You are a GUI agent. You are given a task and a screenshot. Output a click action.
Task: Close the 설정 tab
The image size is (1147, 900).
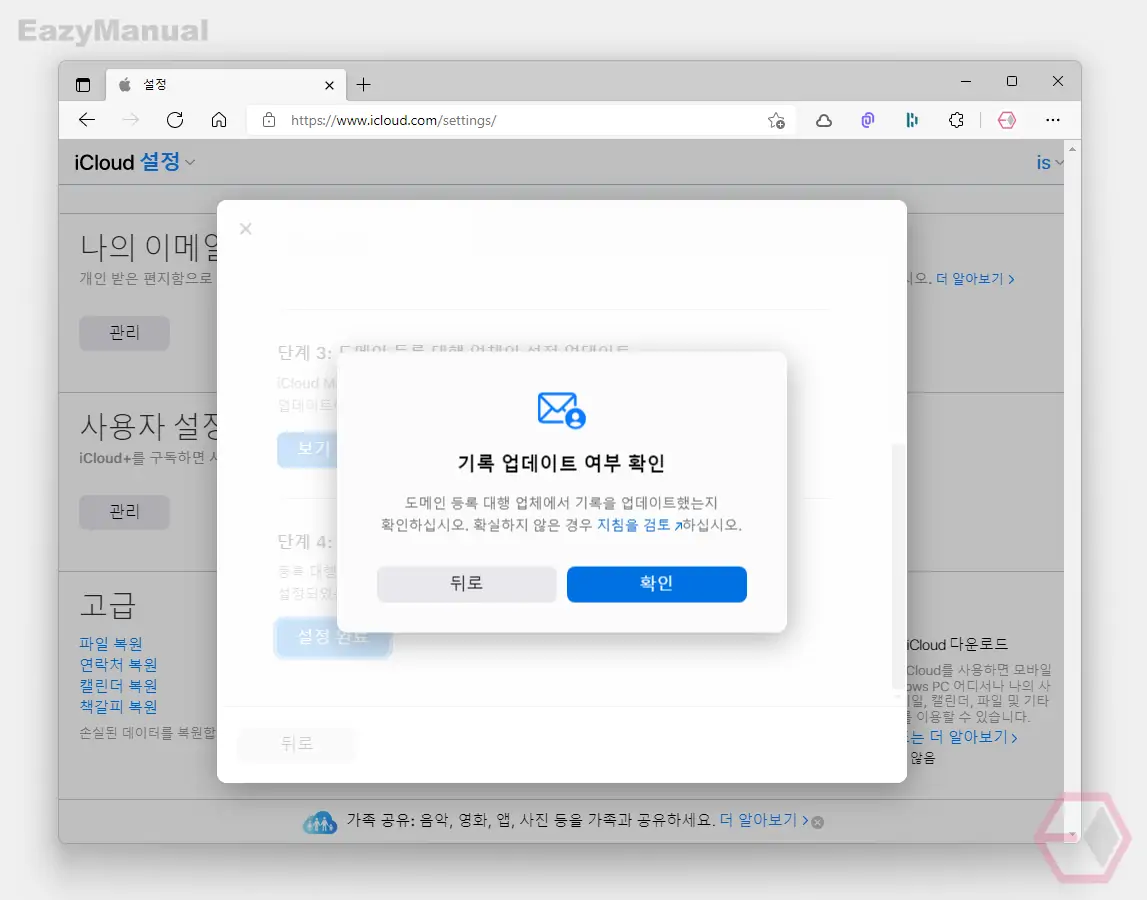[x=329, y=86]
